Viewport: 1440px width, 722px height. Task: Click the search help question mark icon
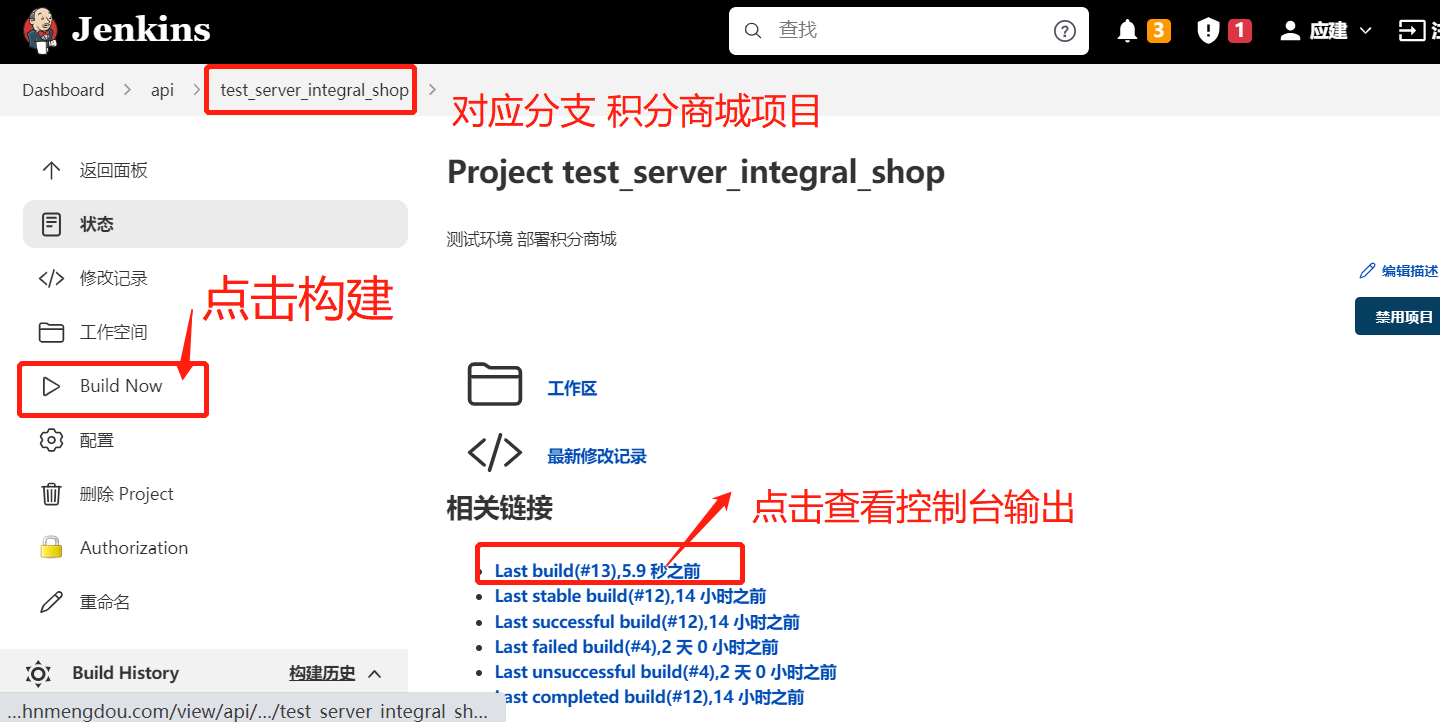[x=1064, y=31]
